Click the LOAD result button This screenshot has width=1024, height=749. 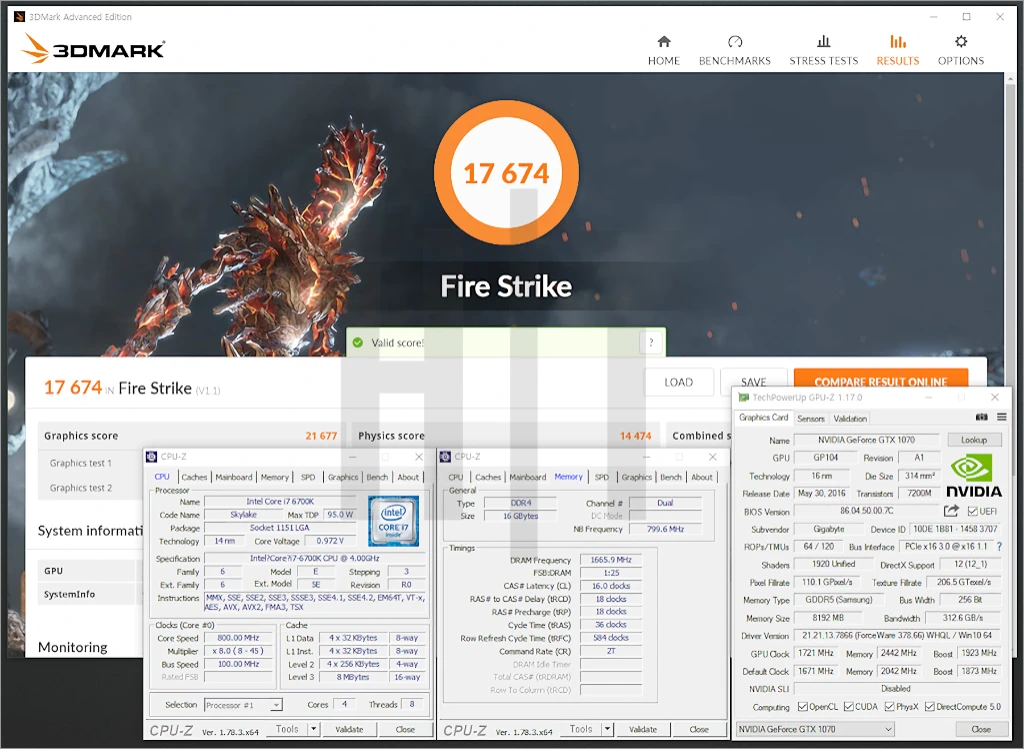[x=679, y=382]
